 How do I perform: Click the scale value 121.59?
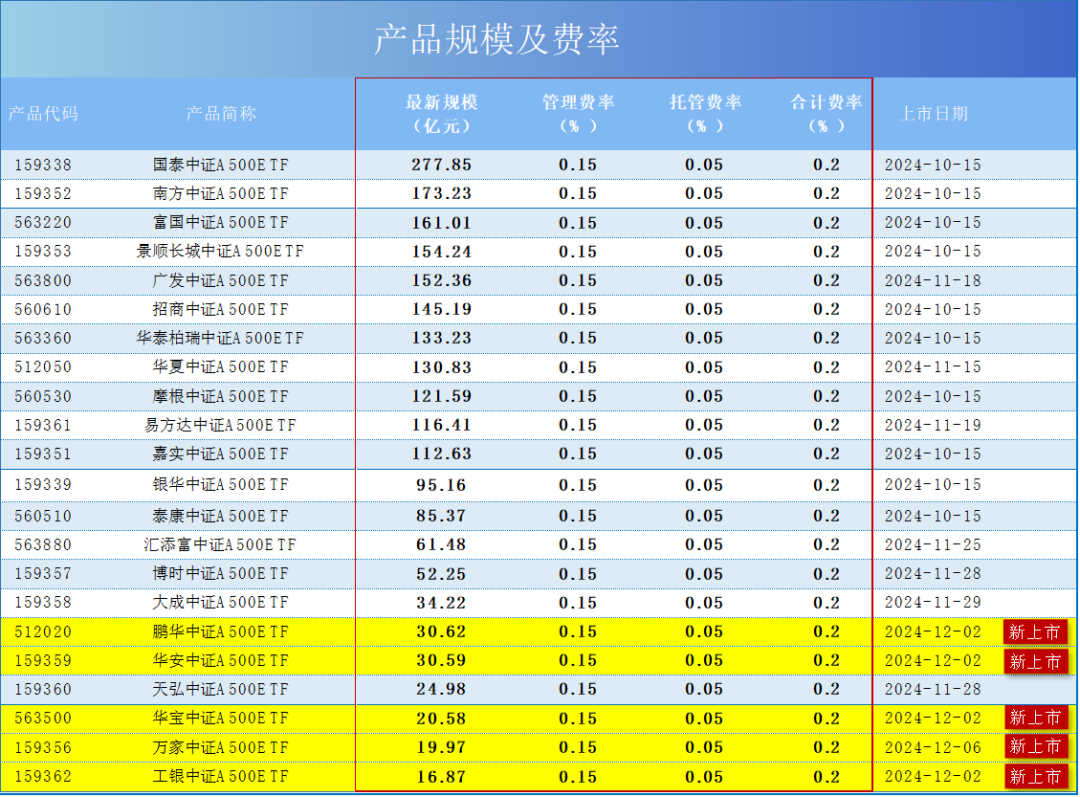pyautogui.click(x=442, y=397)
